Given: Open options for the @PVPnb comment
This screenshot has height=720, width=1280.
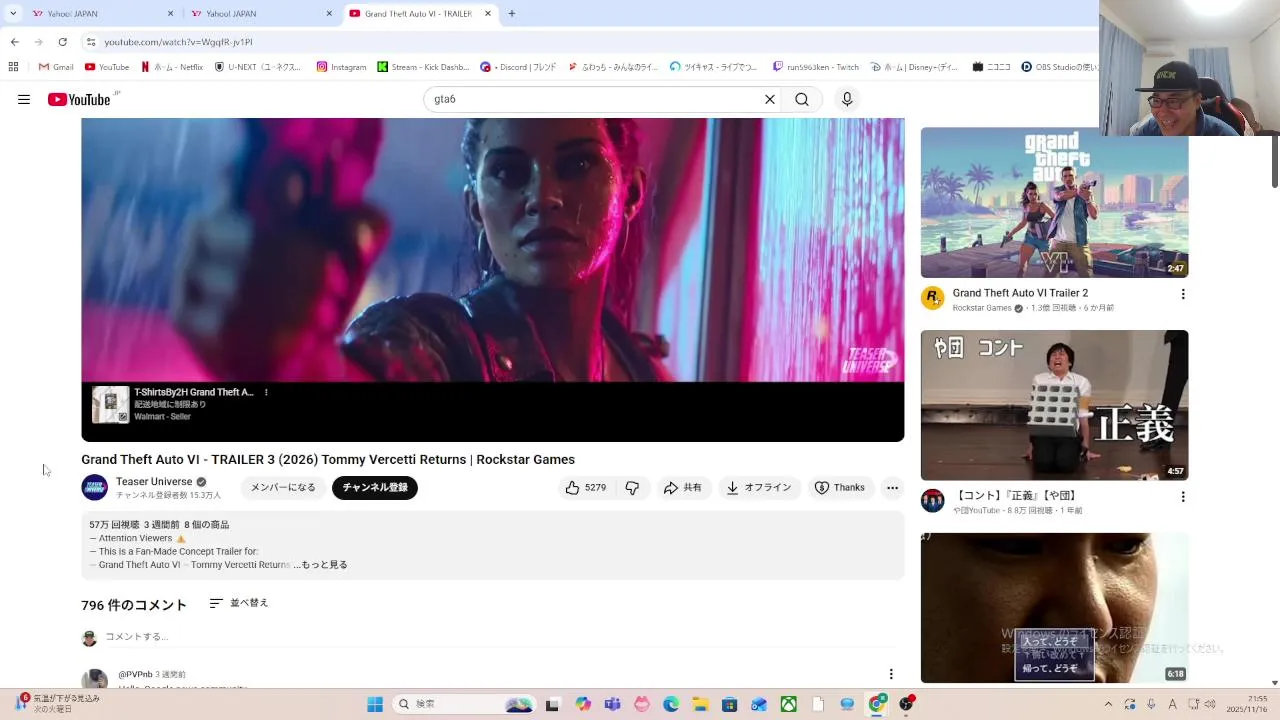Looking at the screenshot, I should (x=891, y=674).
